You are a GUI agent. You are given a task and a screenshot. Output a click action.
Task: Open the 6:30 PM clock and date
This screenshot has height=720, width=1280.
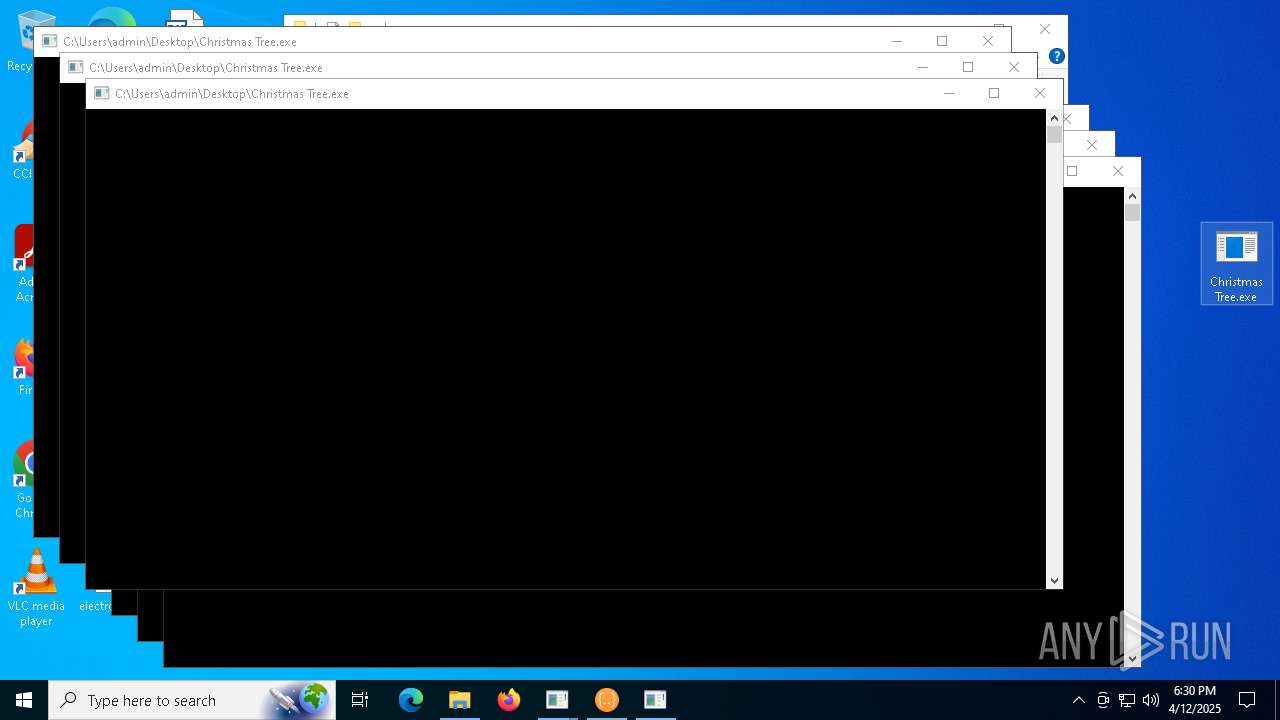[1195, 700]
